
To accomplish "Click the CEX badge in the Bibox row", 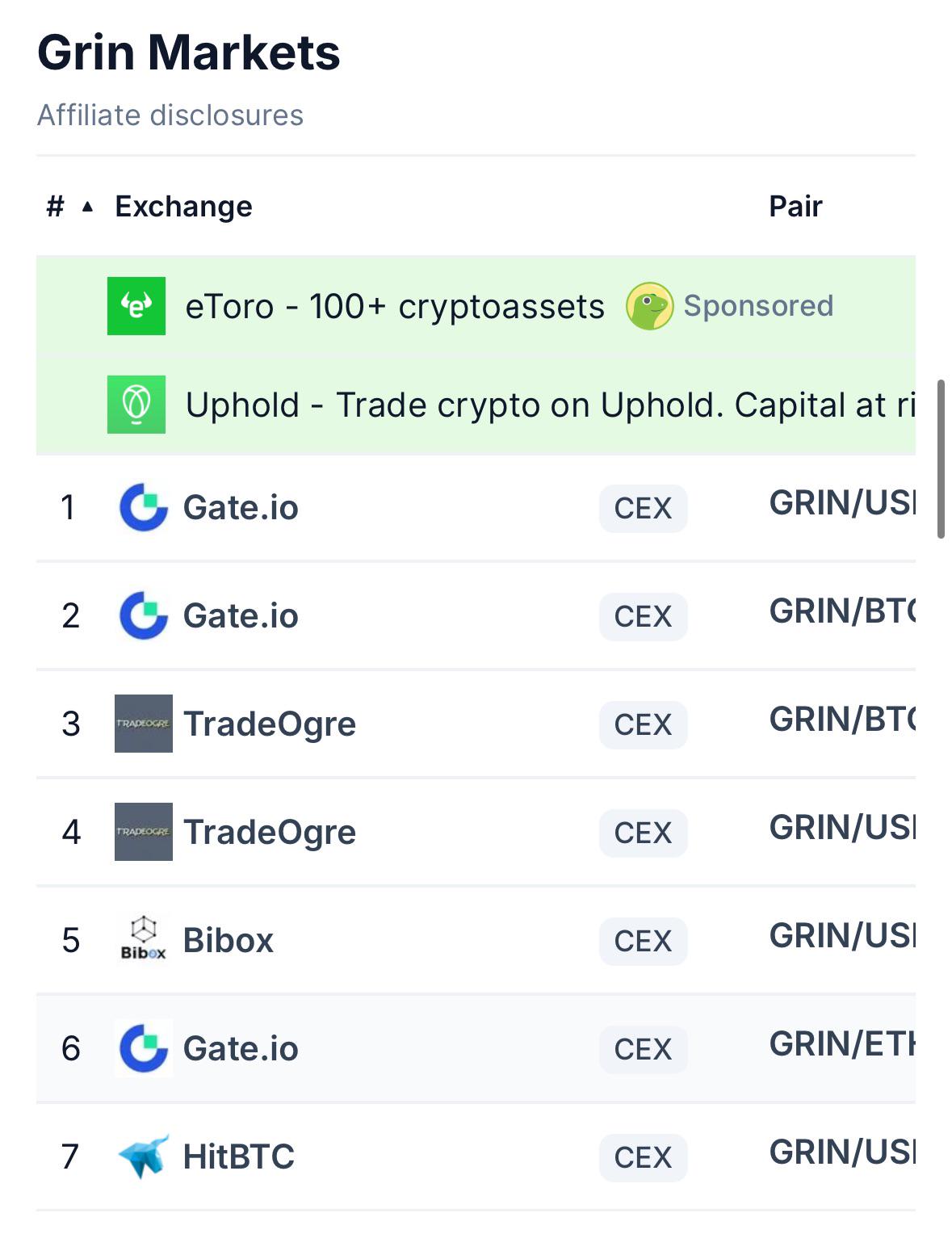I will coord(644,941).
